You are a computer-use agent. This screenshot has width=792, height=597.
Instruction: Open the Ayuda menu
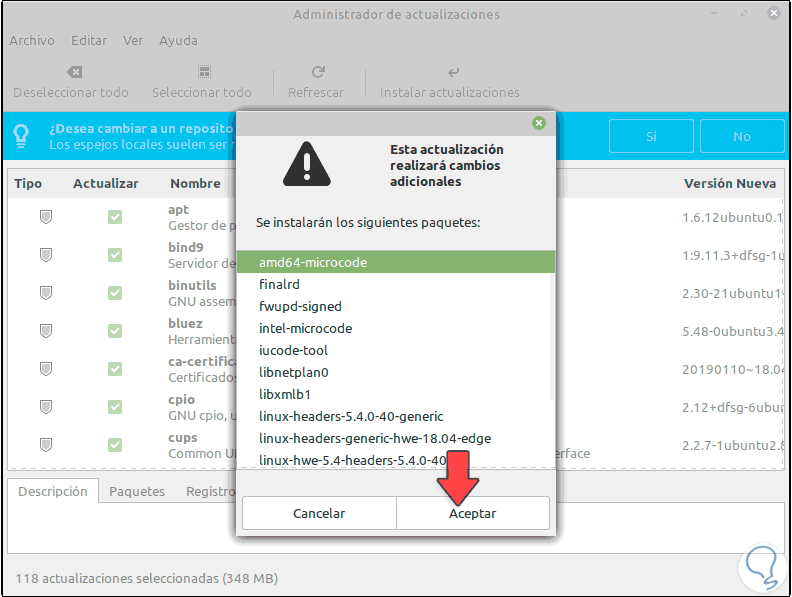click(178, 40)
